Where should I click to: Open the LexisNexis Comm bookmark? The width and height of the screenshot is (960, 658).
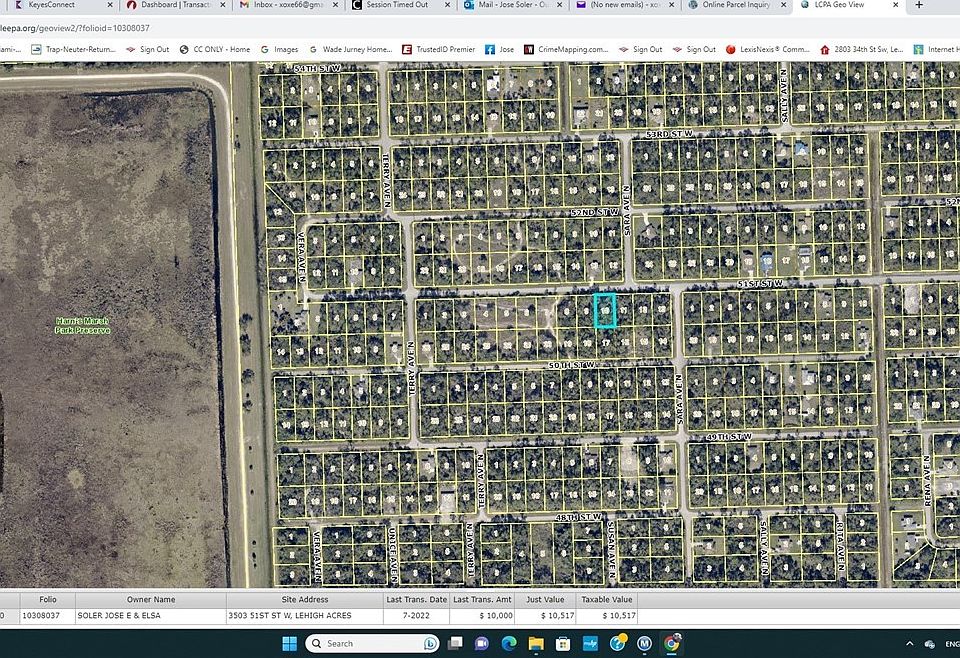coord(768,49)
